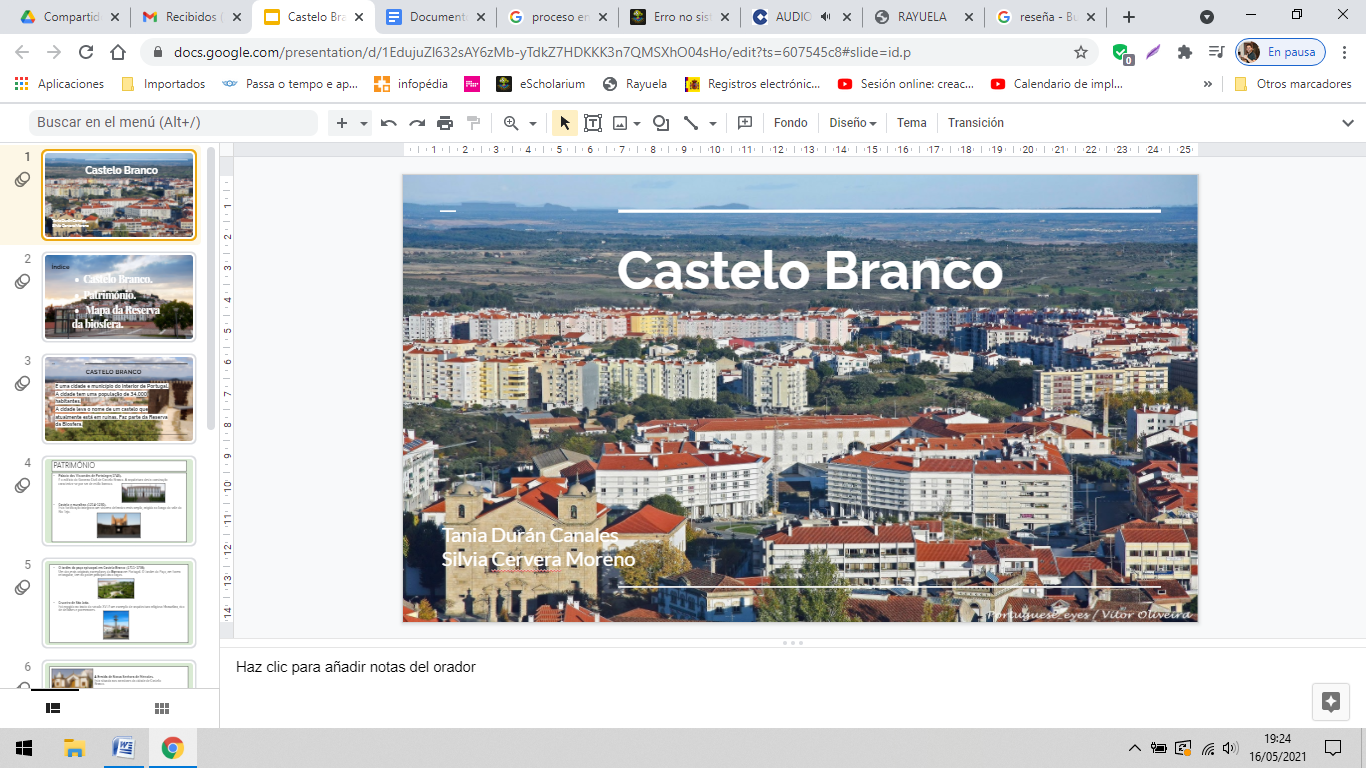Bookmark this page with the star
This screenshot has width=1366, height=768.
(x=1081, y=52)
